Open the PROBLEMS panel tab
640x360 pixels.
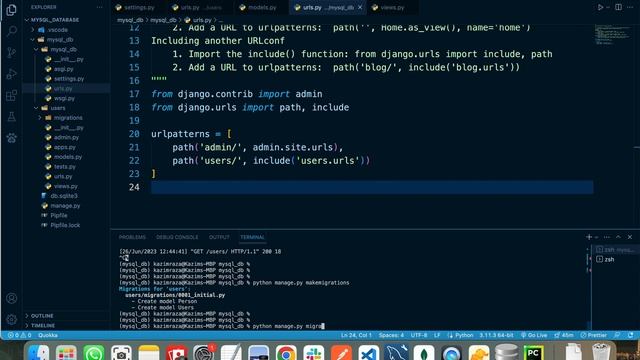(132, 237)
